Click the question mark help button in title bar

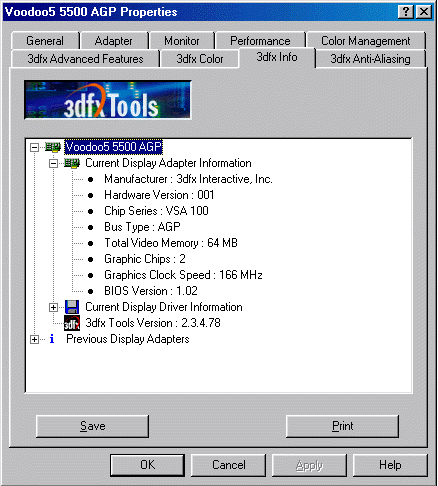406,12
